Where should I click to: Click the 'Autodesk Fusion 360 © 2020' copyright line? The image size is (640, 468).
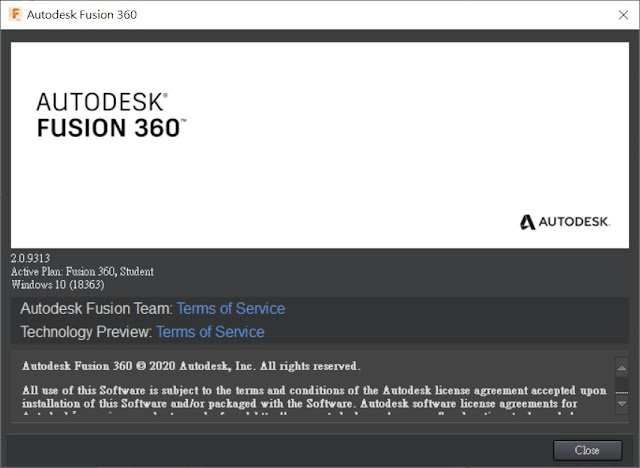pos(191,366)
